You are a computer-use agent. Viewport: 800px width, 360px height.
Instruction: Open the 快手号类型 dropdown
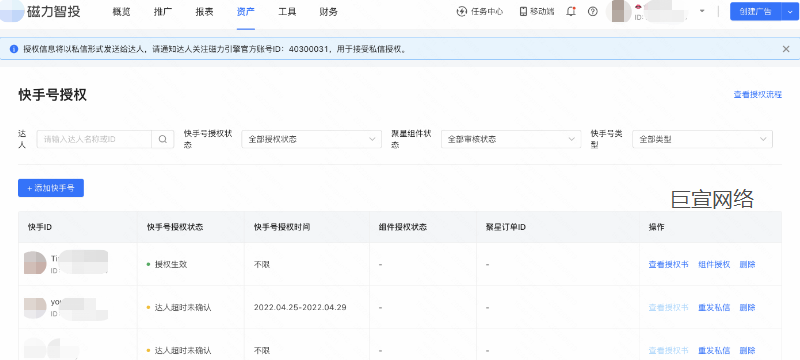(x=702, y=139)
